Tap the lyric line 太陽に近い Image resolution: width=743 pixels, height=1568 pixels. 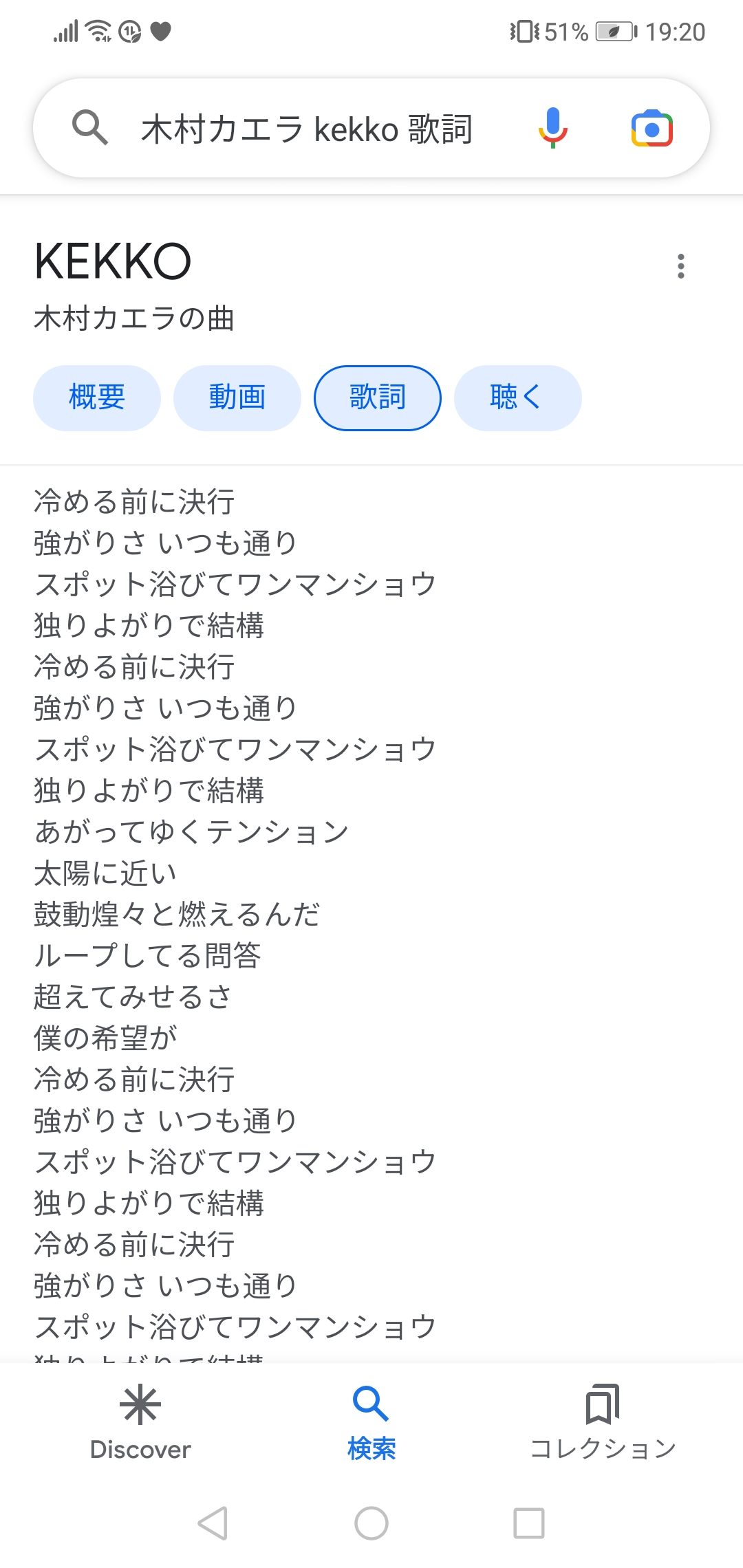pos(105,873)
